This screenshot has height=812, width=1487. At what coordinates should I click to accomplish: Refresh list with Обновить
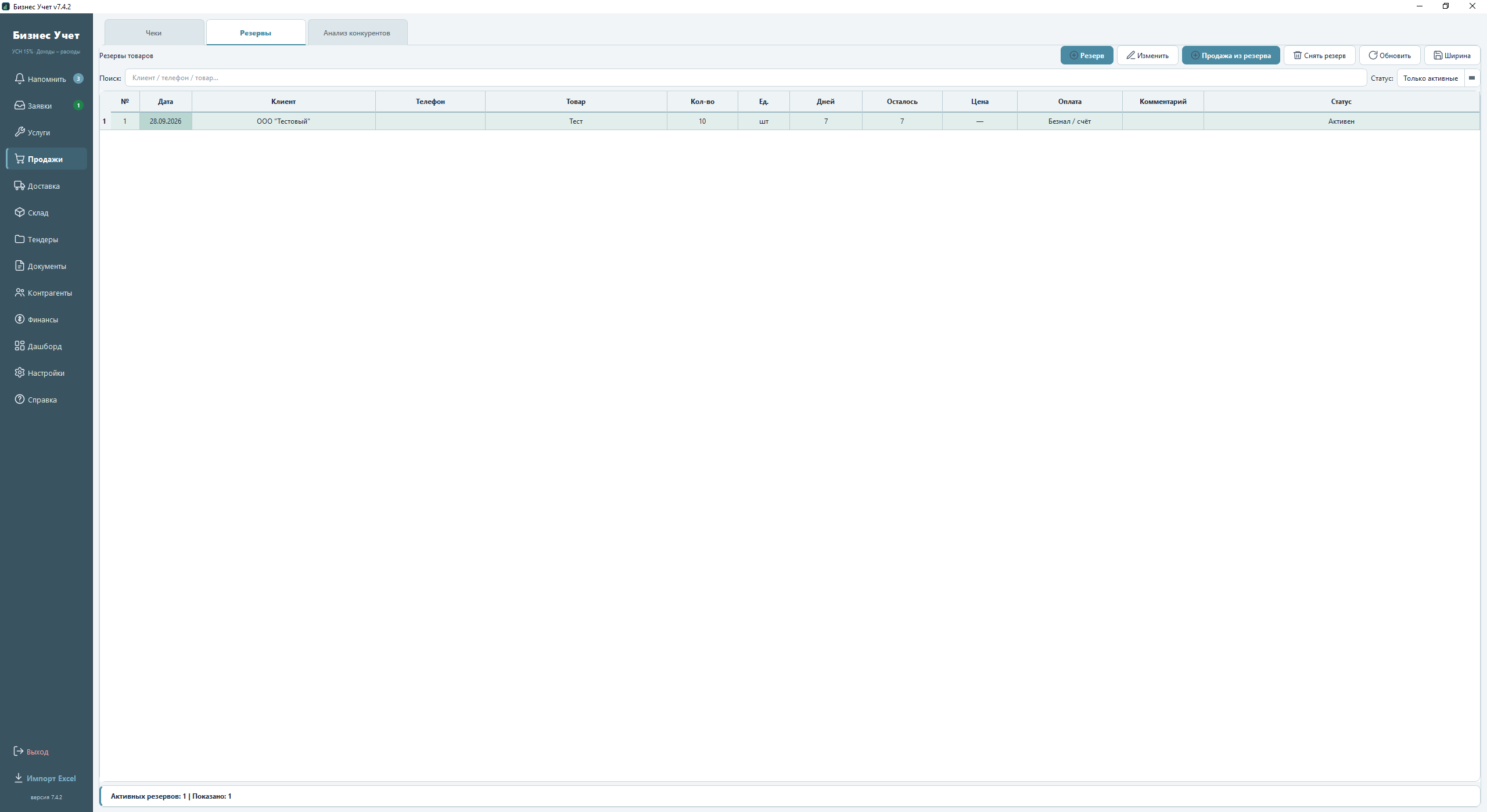pos(1389,55)
